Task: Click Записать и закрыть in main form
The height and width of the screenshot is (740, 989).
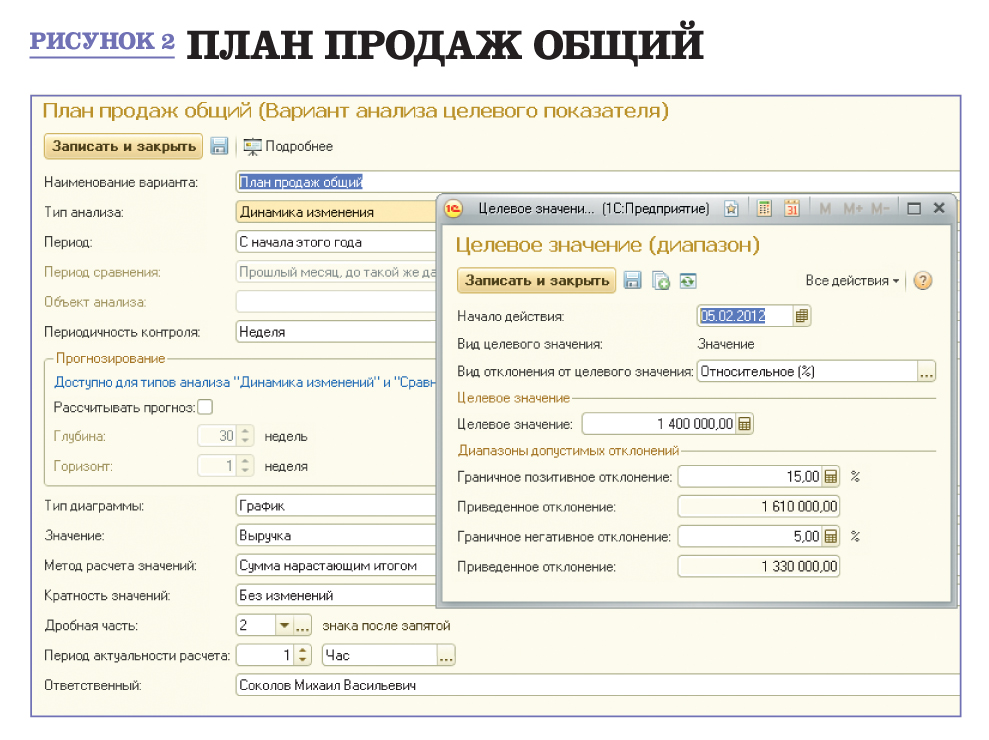Action: 124,146
